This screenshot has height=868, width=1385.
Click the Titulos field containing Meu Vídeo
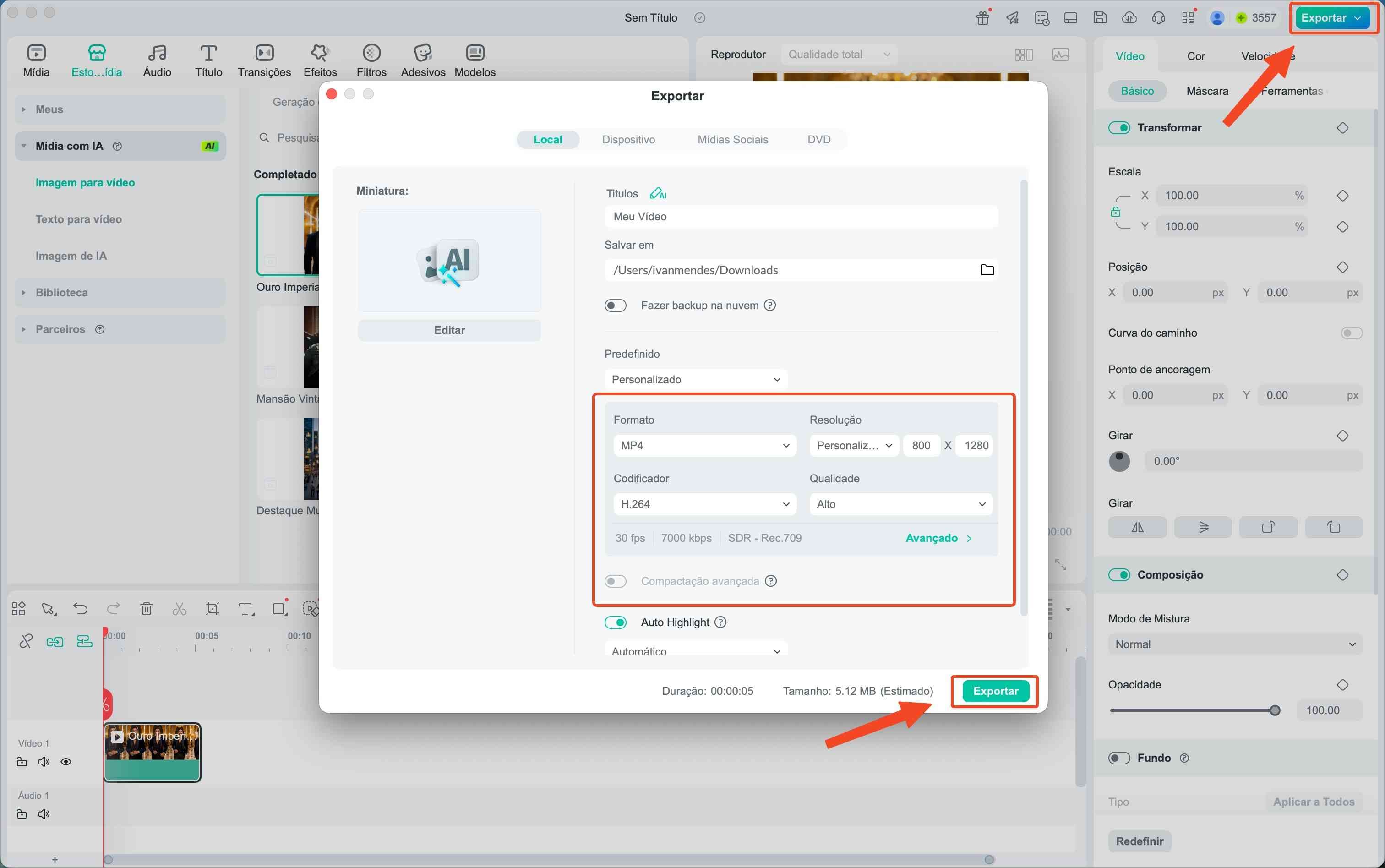pyautogui.click(x=801, y=216)
